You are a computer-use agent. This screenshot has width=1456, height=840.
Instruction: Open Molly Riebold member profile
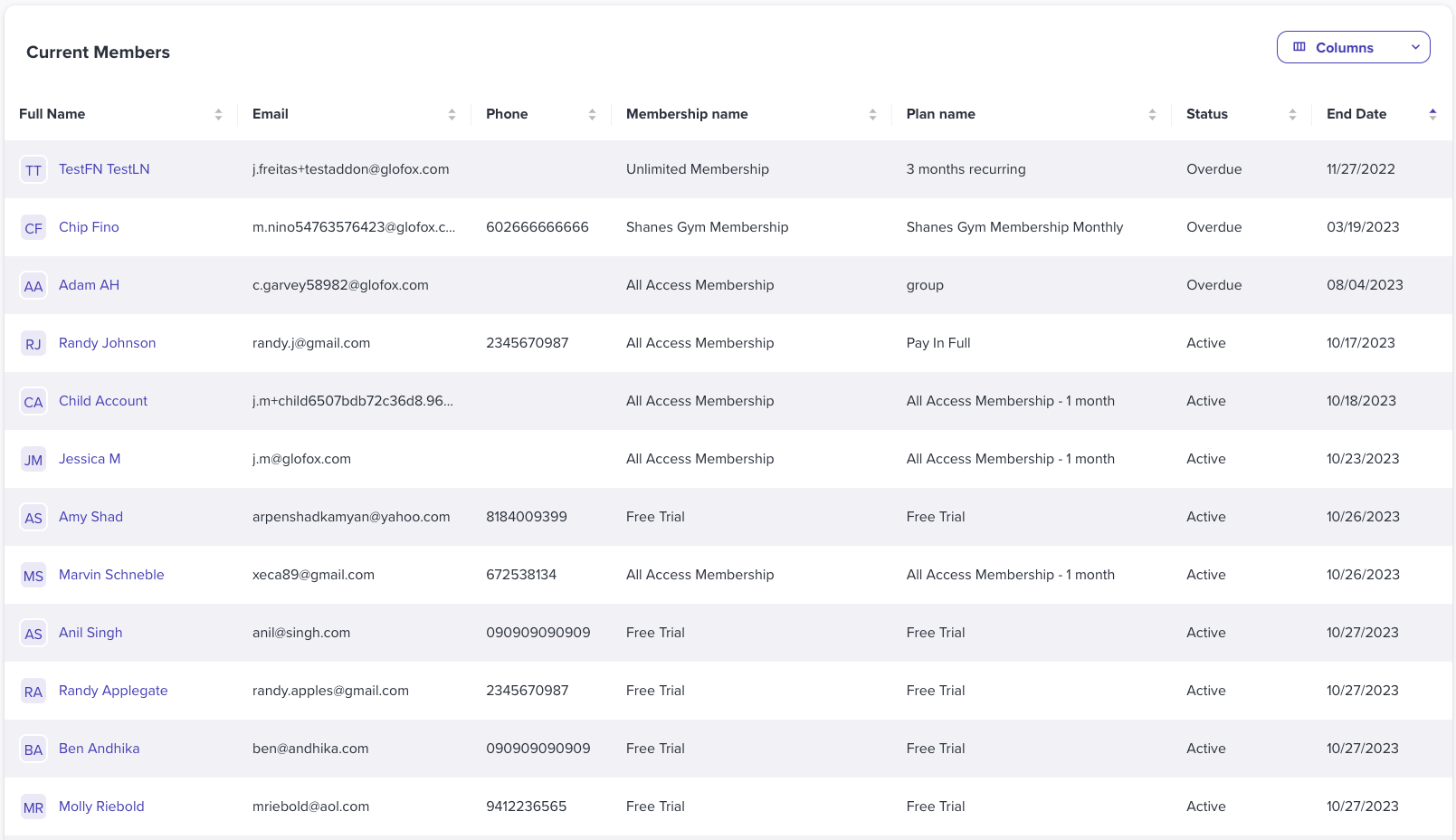pos(101,807)
